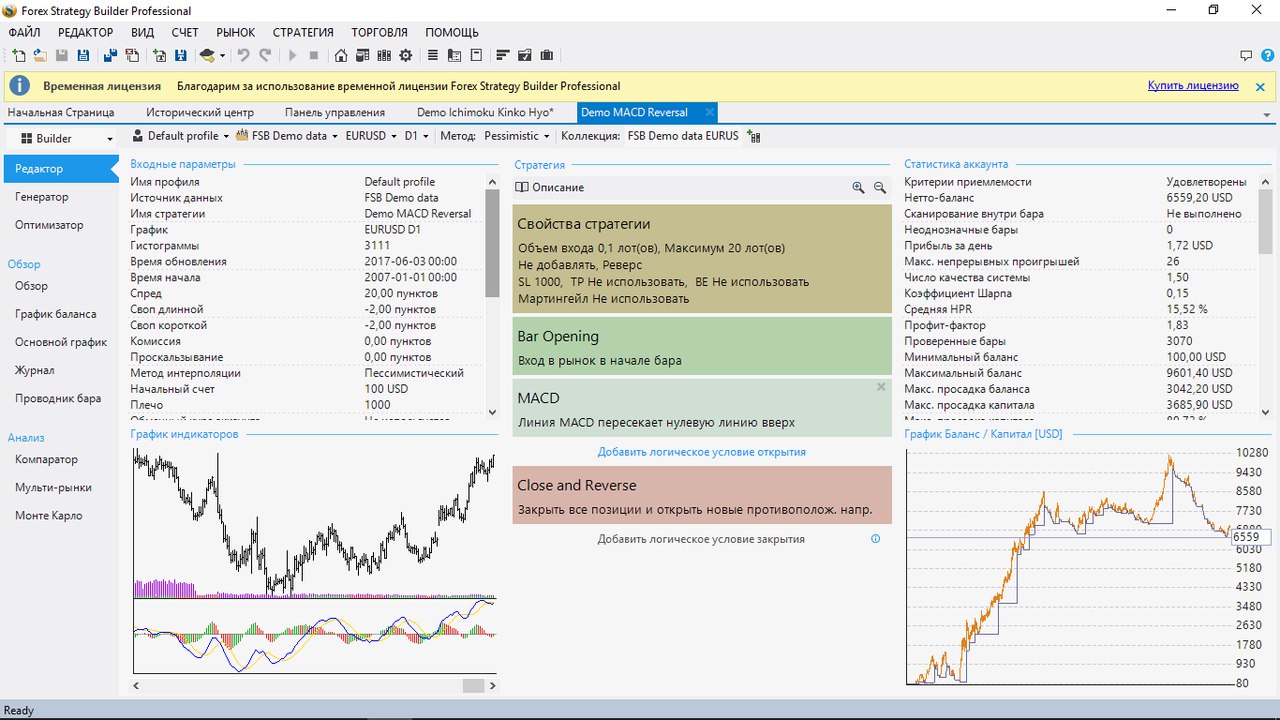The width and height of the screenshot is (1280, 720).
Task: Click the info icon beside closing condition link
Action: [x=875, y=539]
